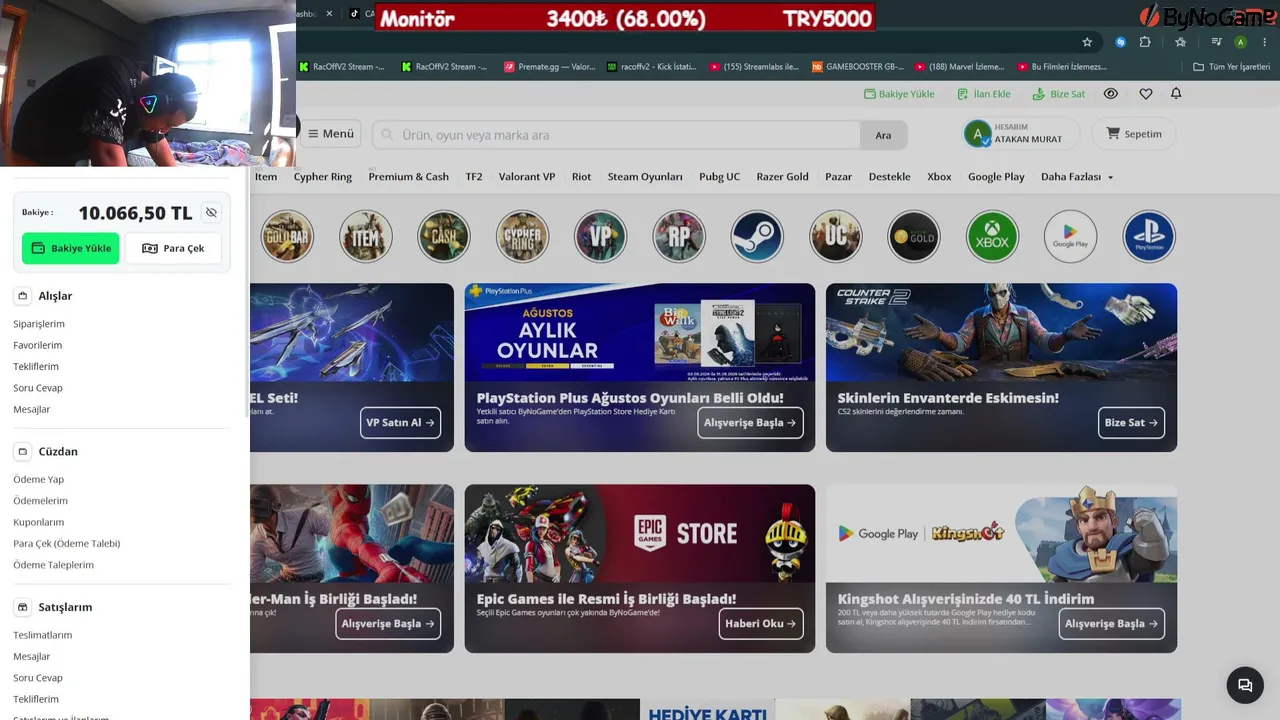
Task: Click the green Bakiye Yükle button in sidebar
Action: coord(71,248)
